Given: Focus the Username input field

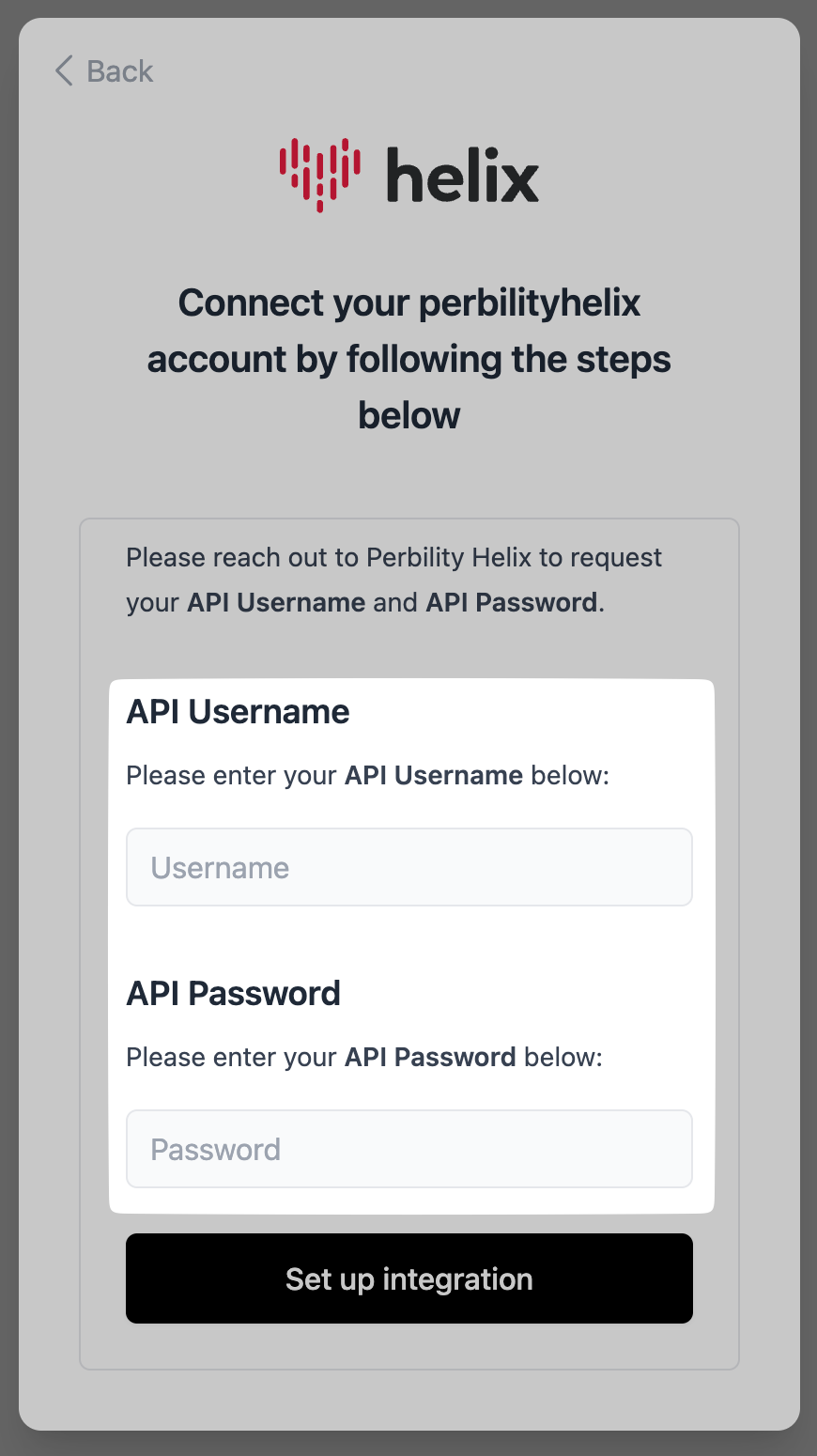Looking at the screenshot, I should pos(408,867).
